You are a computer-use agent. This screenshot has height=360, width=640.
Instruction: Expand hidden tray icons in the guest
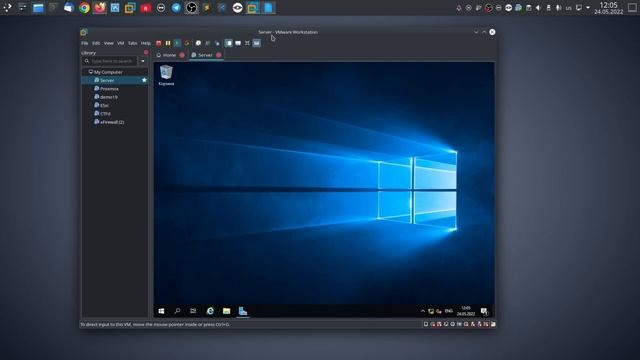[423, 311]
